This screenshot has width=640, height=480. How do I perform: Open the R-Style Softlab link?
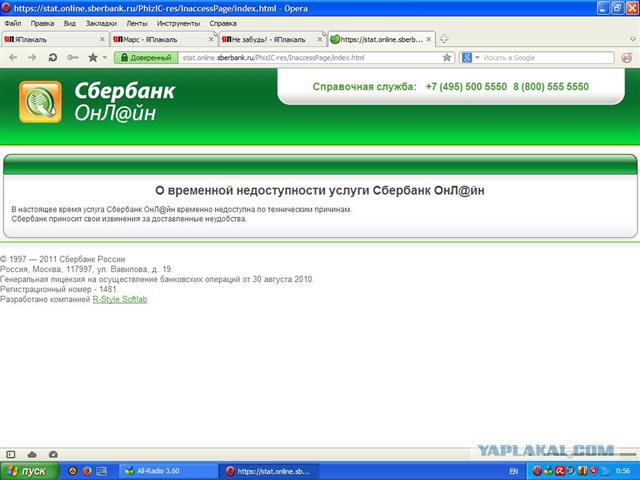click(x=120, y=300)
